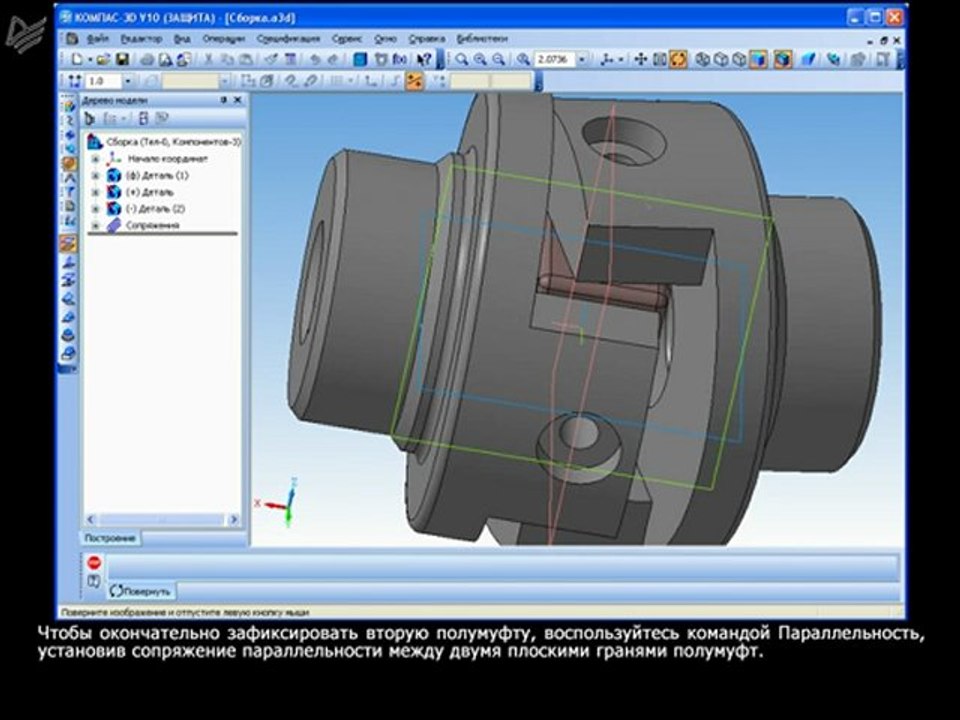The image size is (960, 720).
Task: Click right arrow of model tree scrollbar
Action: (233, 520)
